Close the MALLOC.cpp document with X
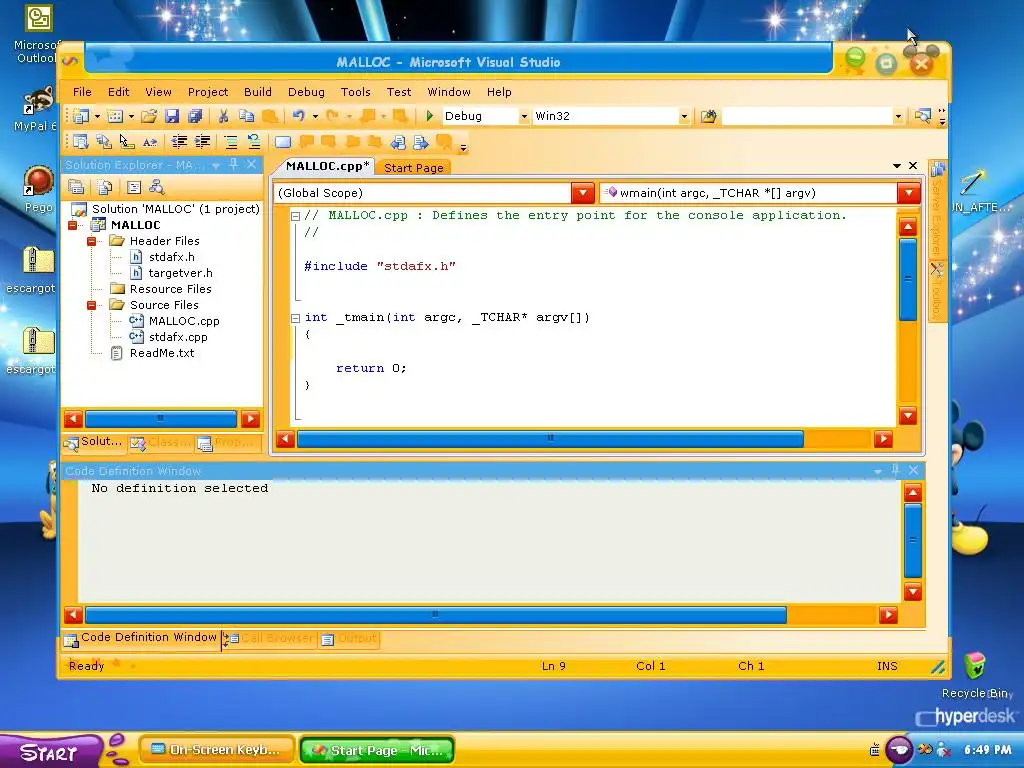This screenshot has width=1024, height=768. 913,166
